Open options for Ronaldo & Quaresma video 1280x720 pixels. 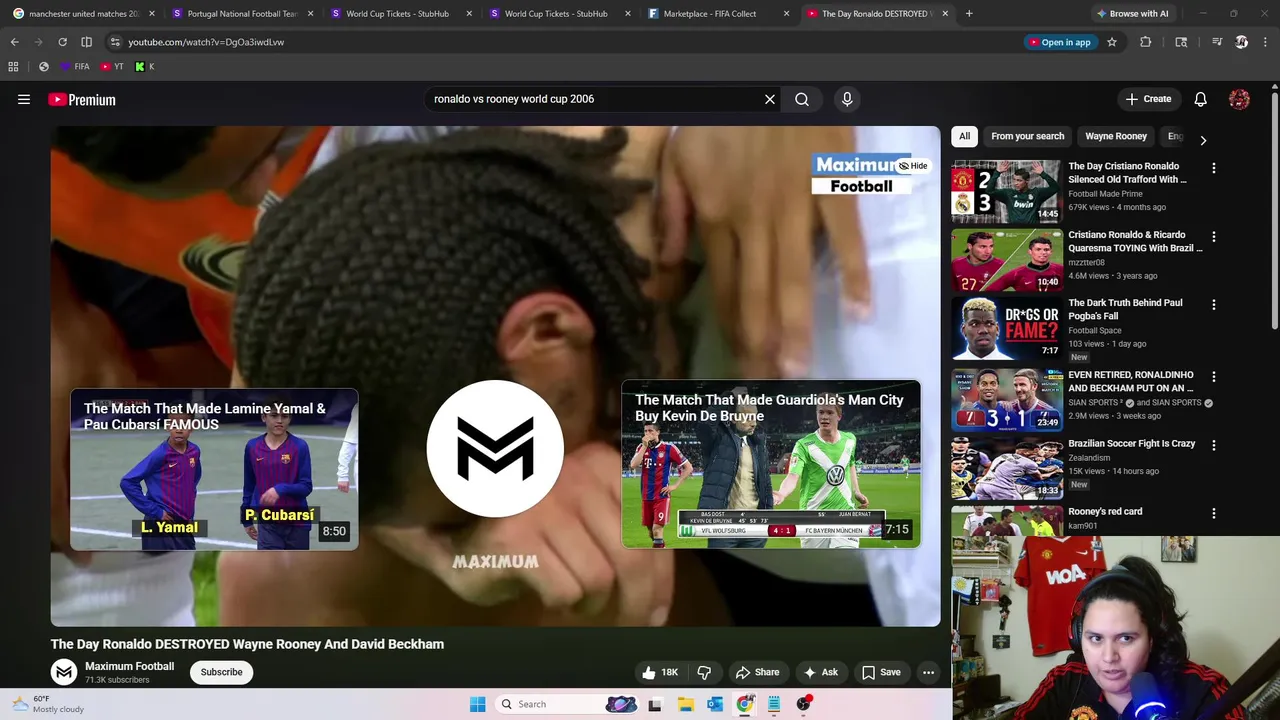[1214, 237]
